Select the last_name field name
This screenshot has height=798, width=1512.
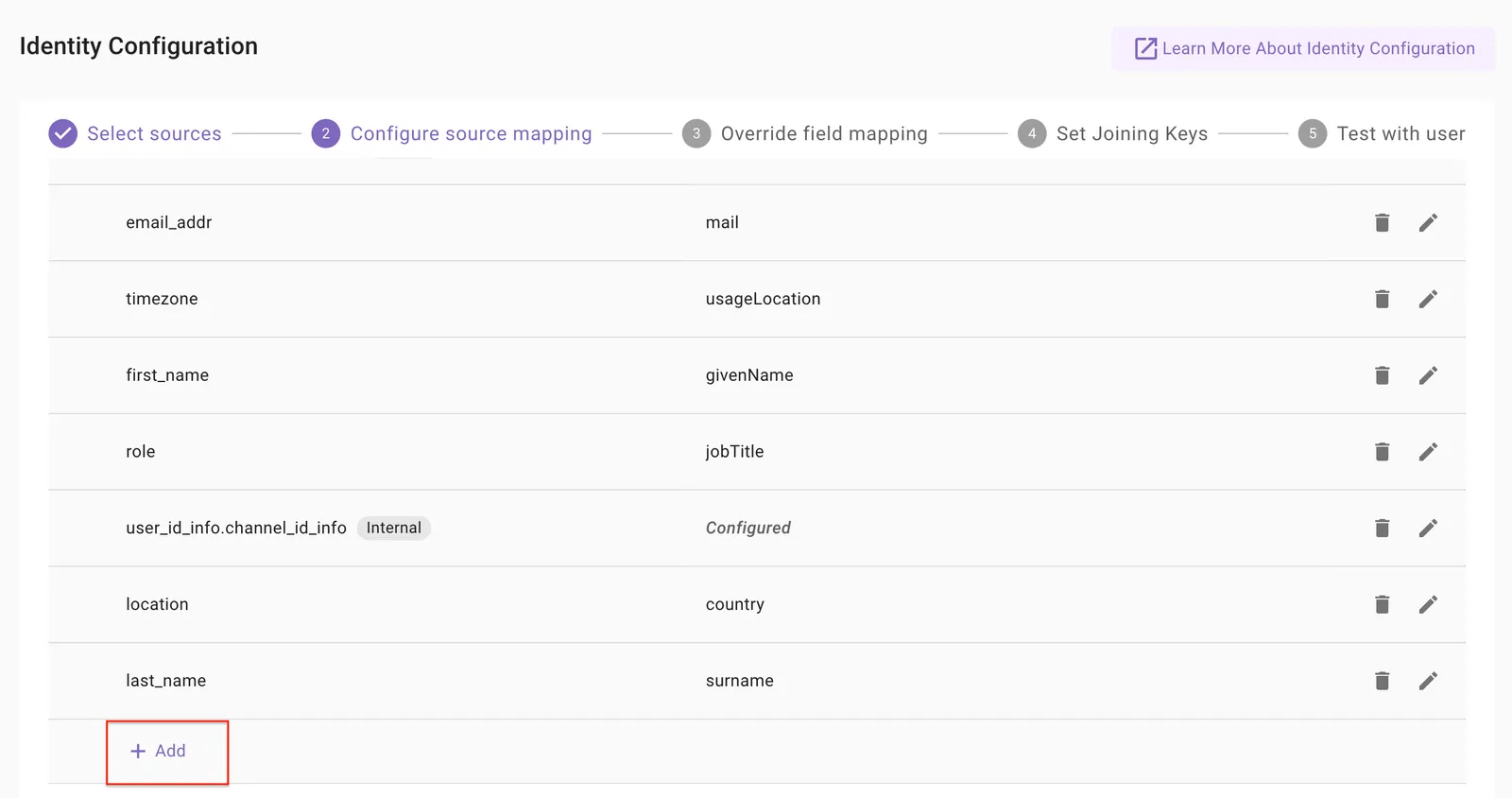point(165,681)
